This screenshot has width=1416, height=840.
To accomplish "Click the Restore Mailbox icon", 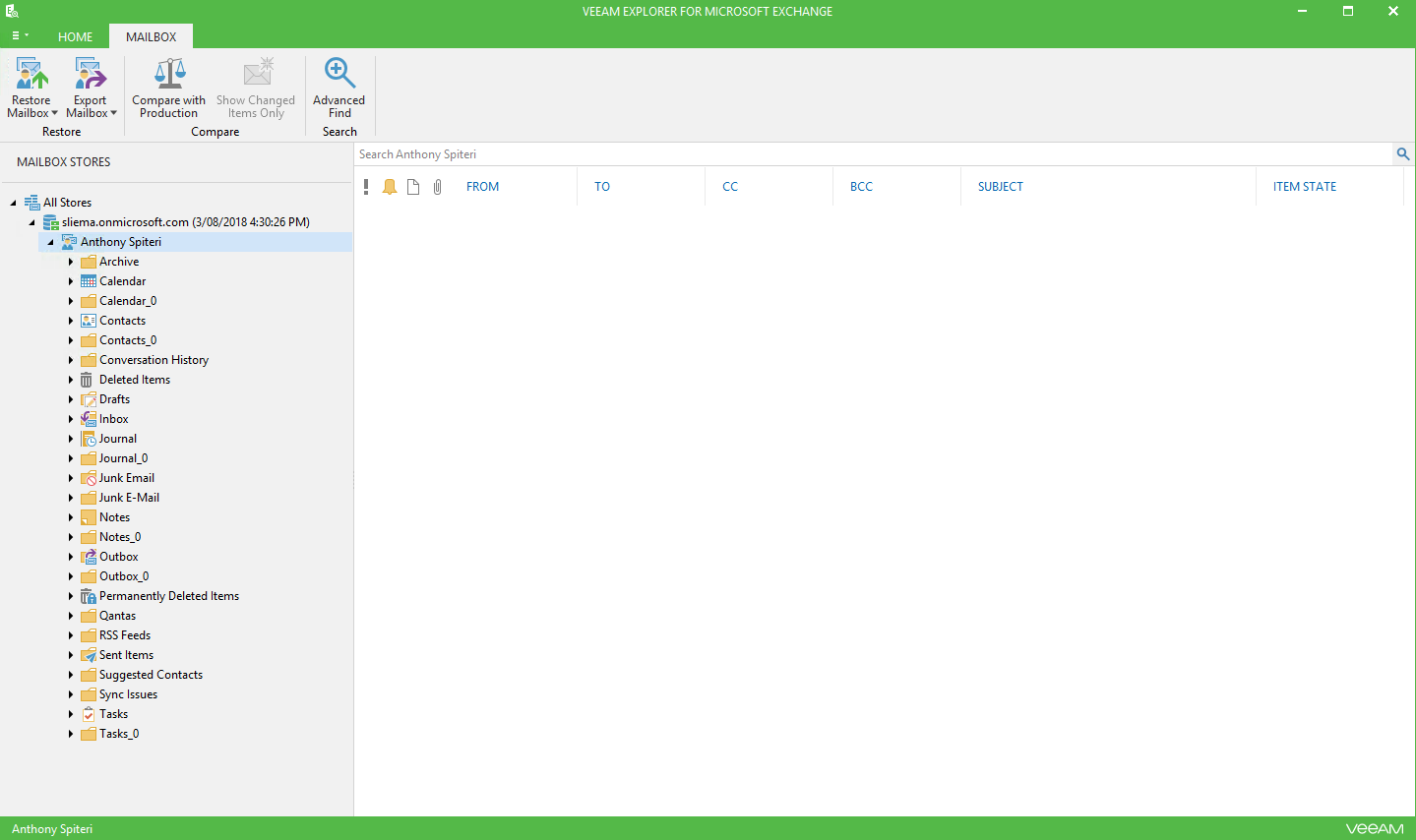I will [x=31, y=74].
